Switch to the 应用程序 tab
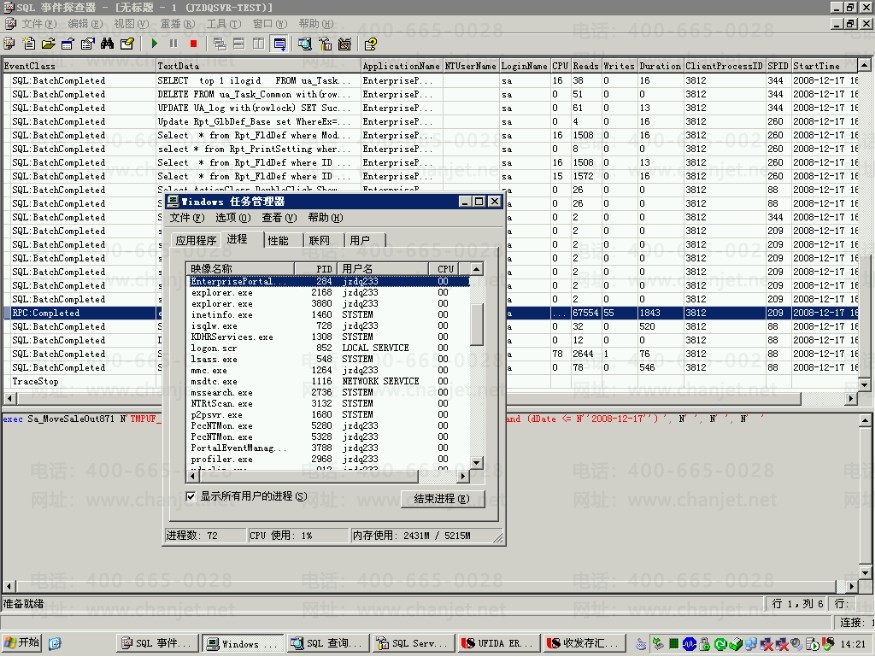Viewport: 875px width, 657px height. (196, 240)
